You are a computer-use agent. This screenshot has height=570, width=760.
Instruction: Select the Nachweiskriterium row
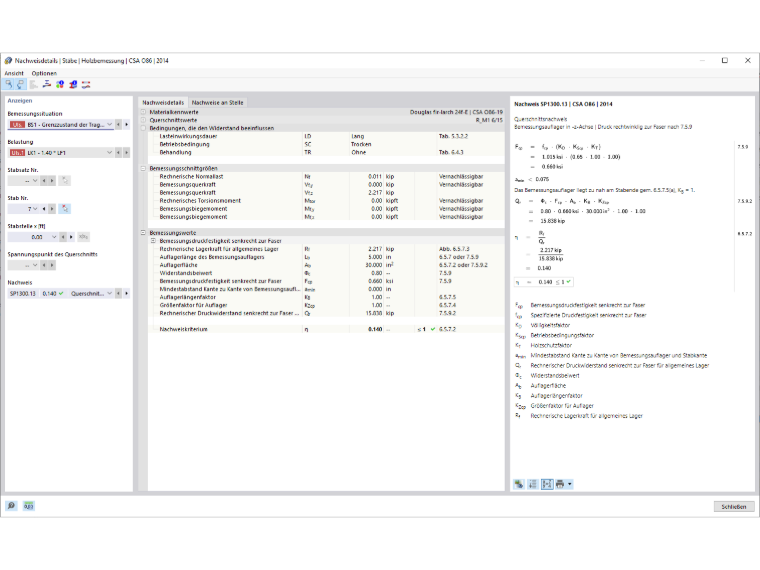point(326,329)
